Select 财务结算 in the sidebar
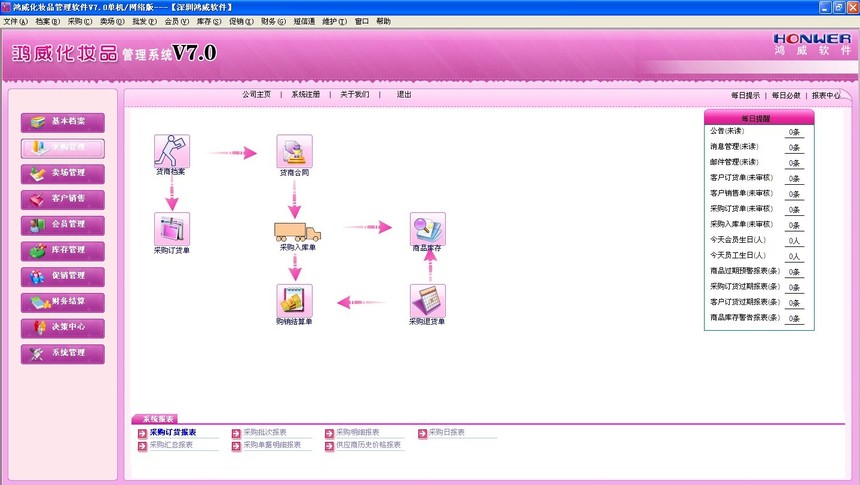Viewport: 860px width, 485px height. pyautogui.click(x=63, y=302)
